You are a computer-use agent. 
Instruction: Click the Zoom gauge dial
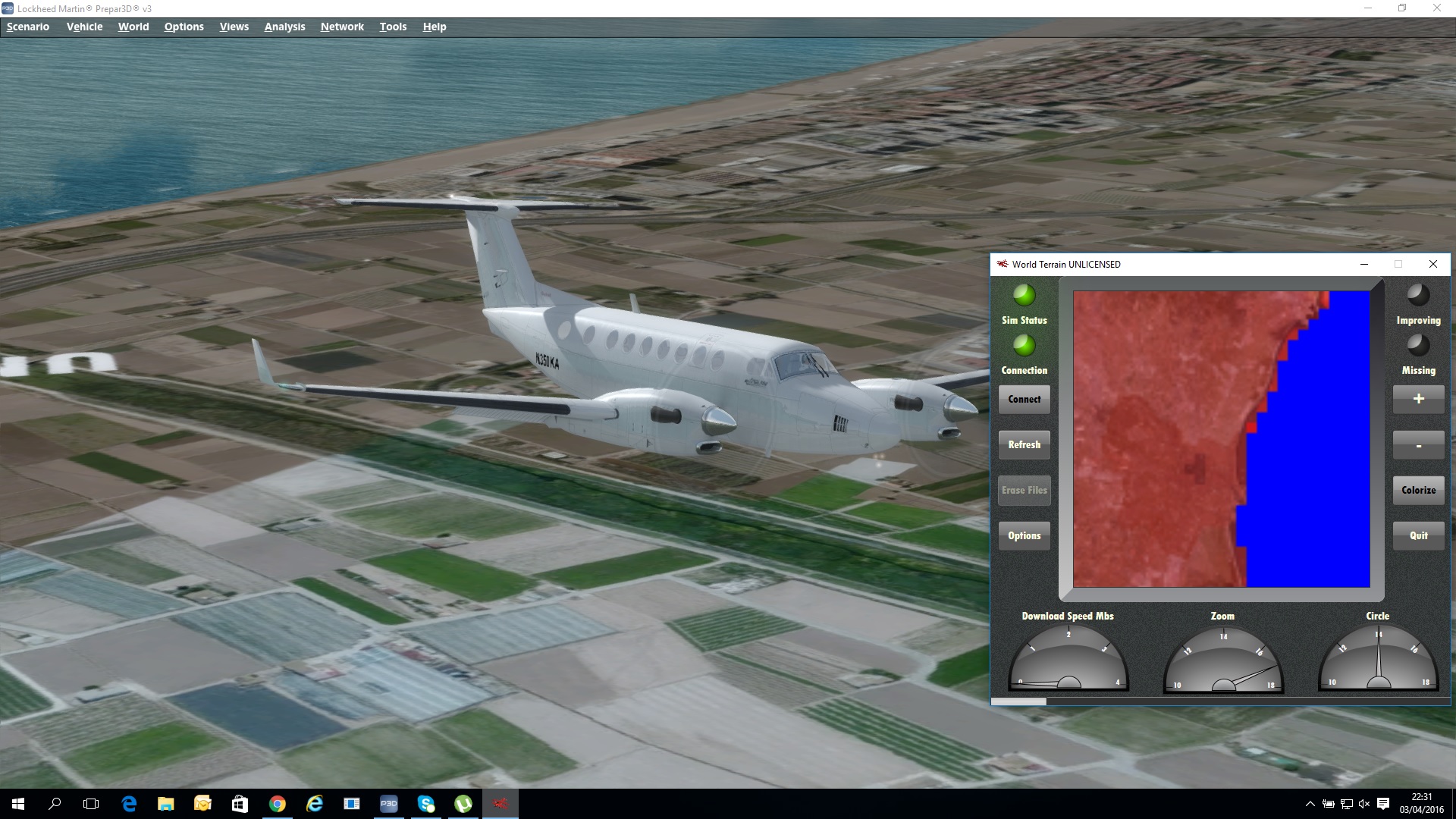pyautogui.click(x=1223, y=658)
